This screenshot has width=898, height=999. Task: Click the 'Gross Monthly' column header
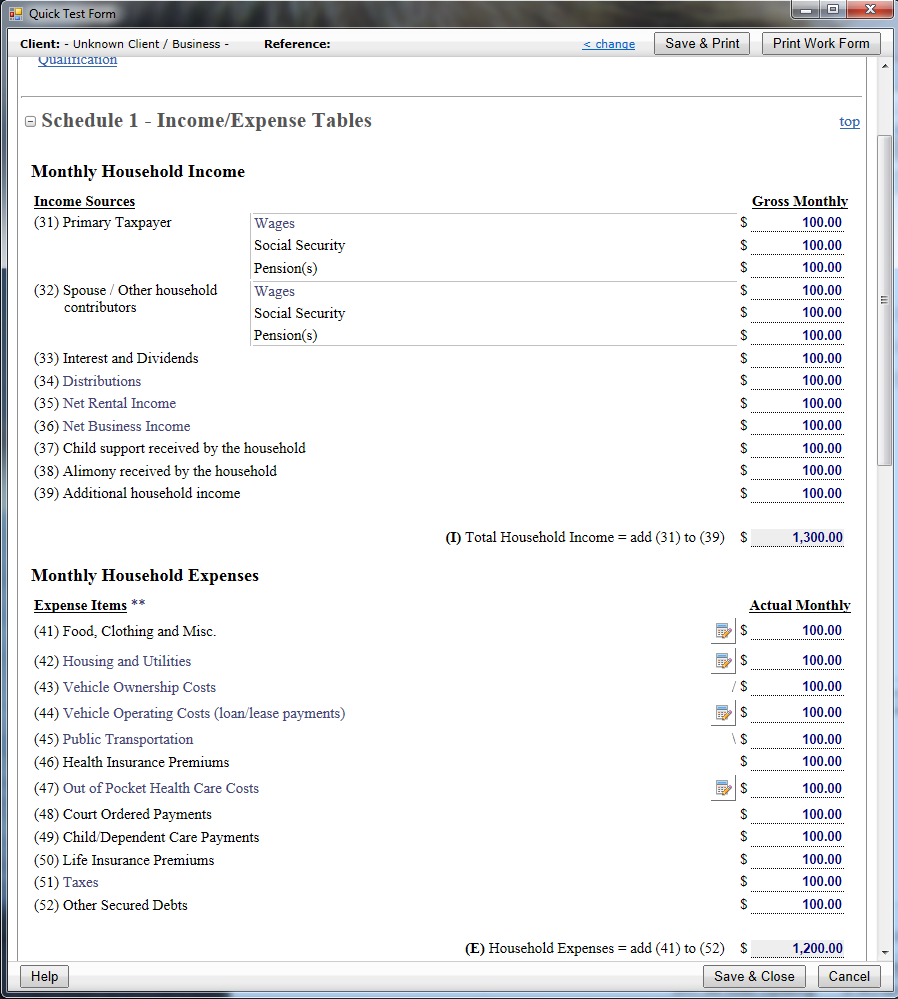click(x=800, y=201)
